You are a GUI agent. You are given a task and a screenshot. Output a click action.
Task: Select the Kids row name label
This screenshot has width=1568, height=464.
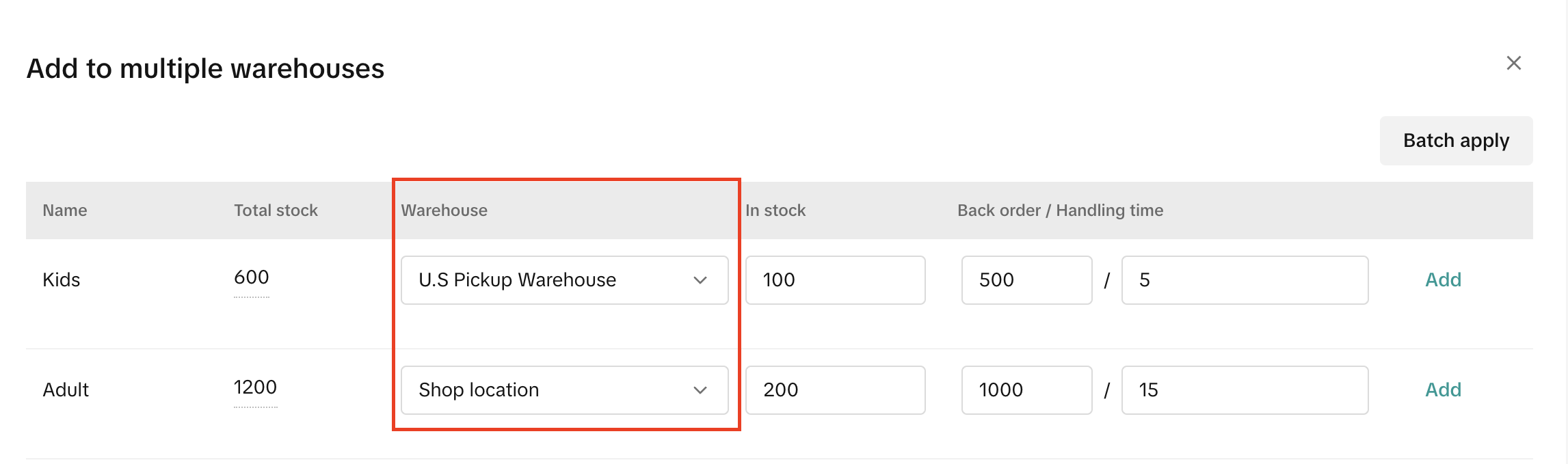pyautogui.click(x=62, y=280)
